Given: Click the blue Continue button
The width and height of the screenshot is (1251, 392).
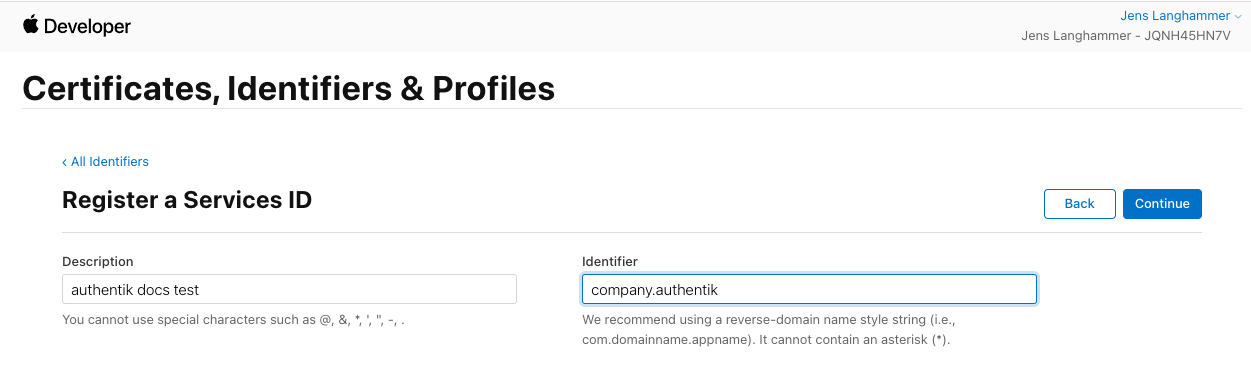Looking at the screenshot, I should 1162,203.
